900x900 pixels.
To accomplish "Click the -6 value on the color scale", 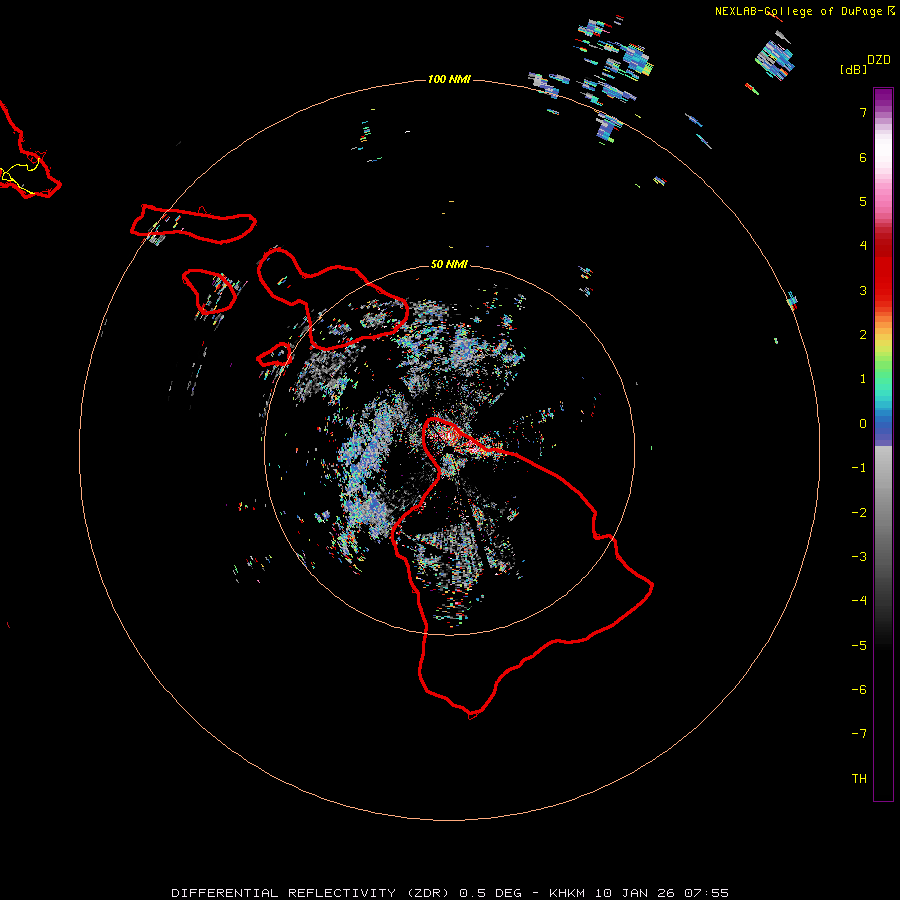I will pos(859,690).
